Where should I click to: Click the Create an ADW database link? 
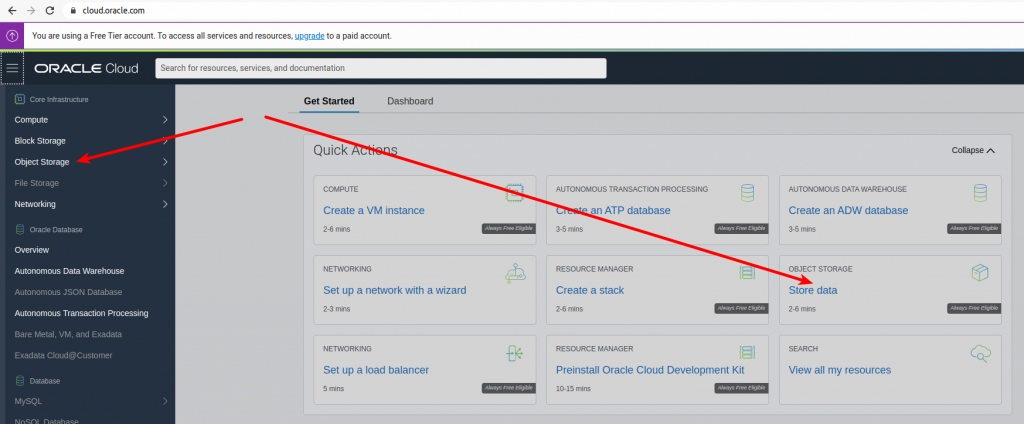click(x=848, y=210)
